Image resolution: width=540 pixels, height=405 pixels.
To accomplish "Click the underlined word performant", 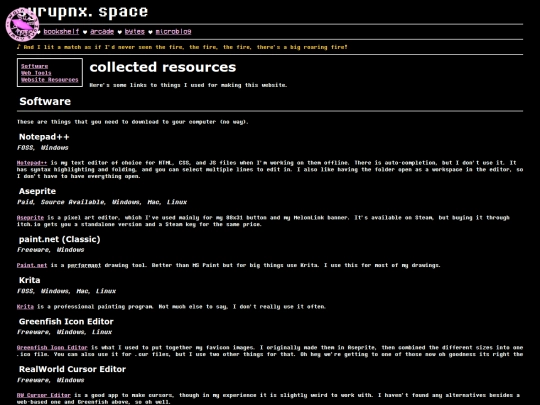I will point(84,265).
